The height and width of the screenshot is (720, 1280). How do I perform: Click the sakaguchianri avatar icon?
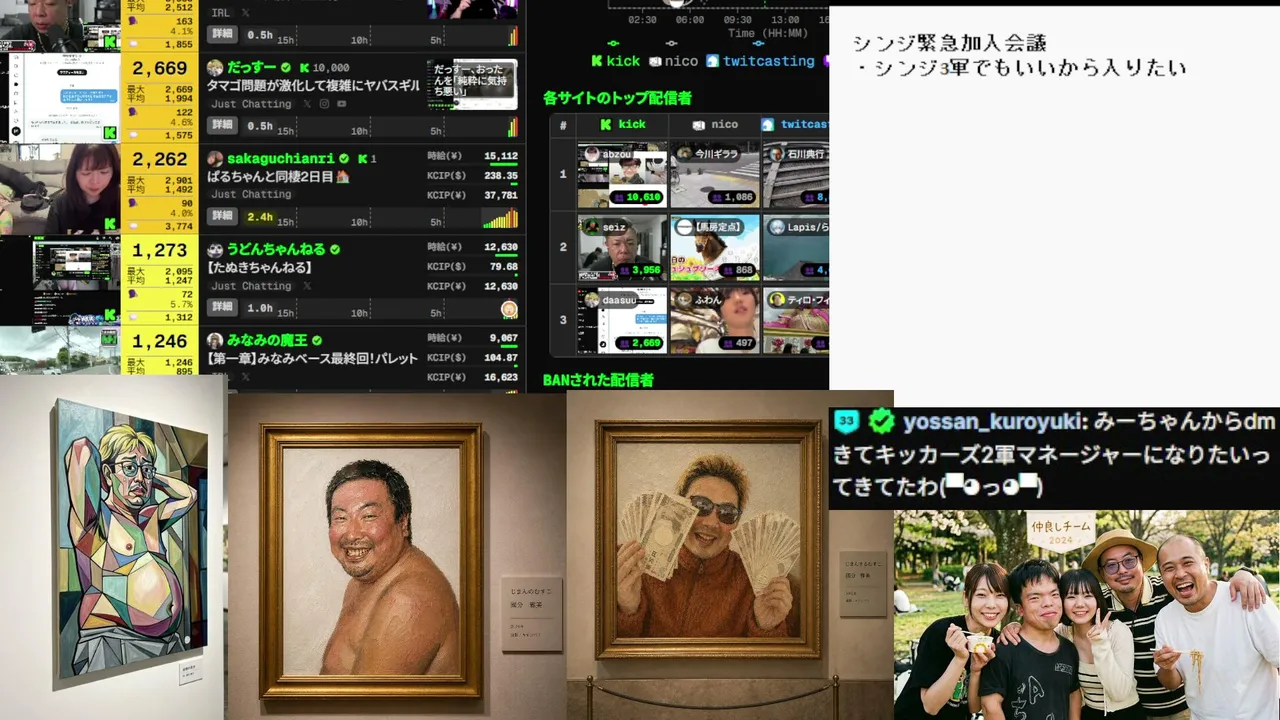(x=215, y=159)
